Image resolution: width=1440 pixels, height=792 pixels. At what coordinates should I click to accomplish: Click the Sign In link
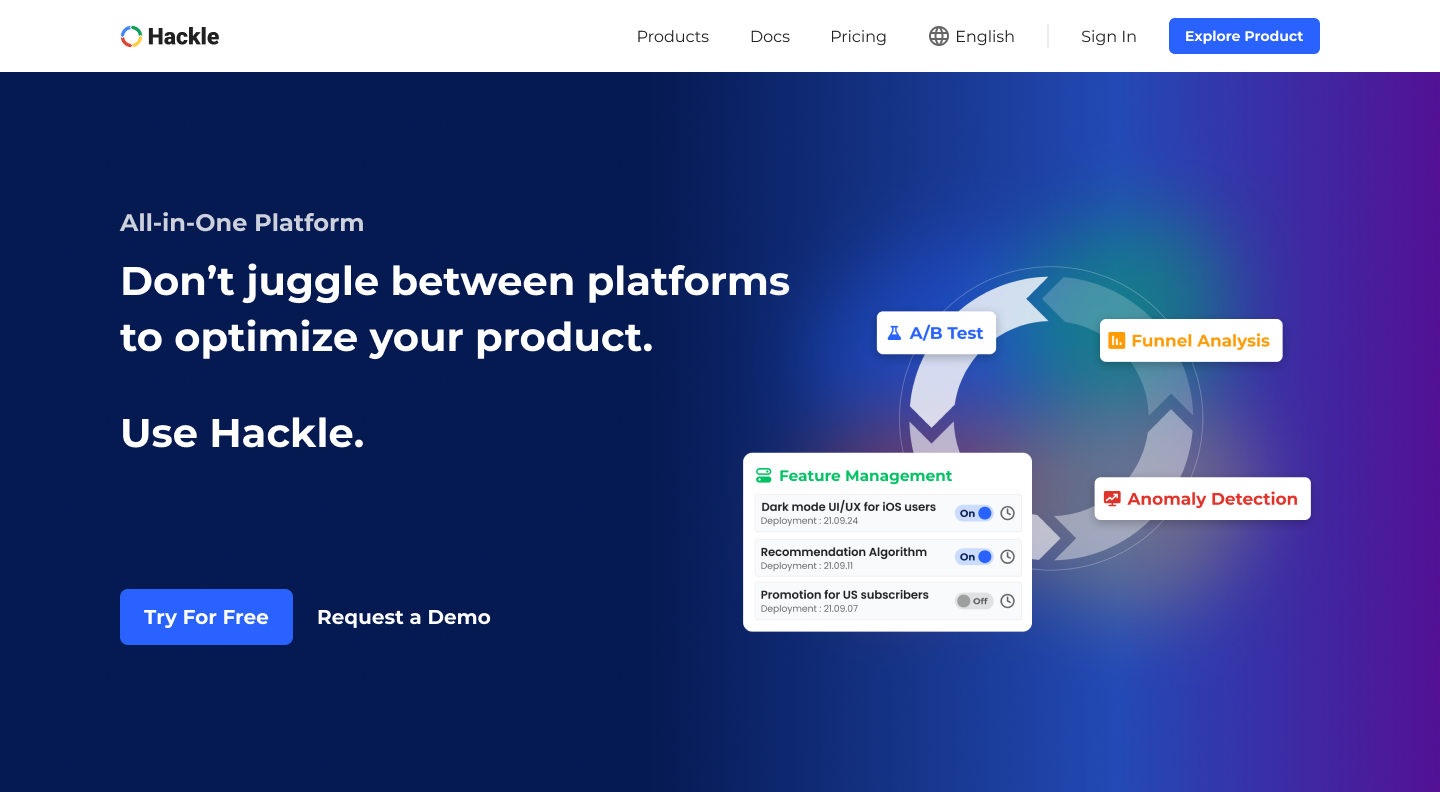point(1109,37)
